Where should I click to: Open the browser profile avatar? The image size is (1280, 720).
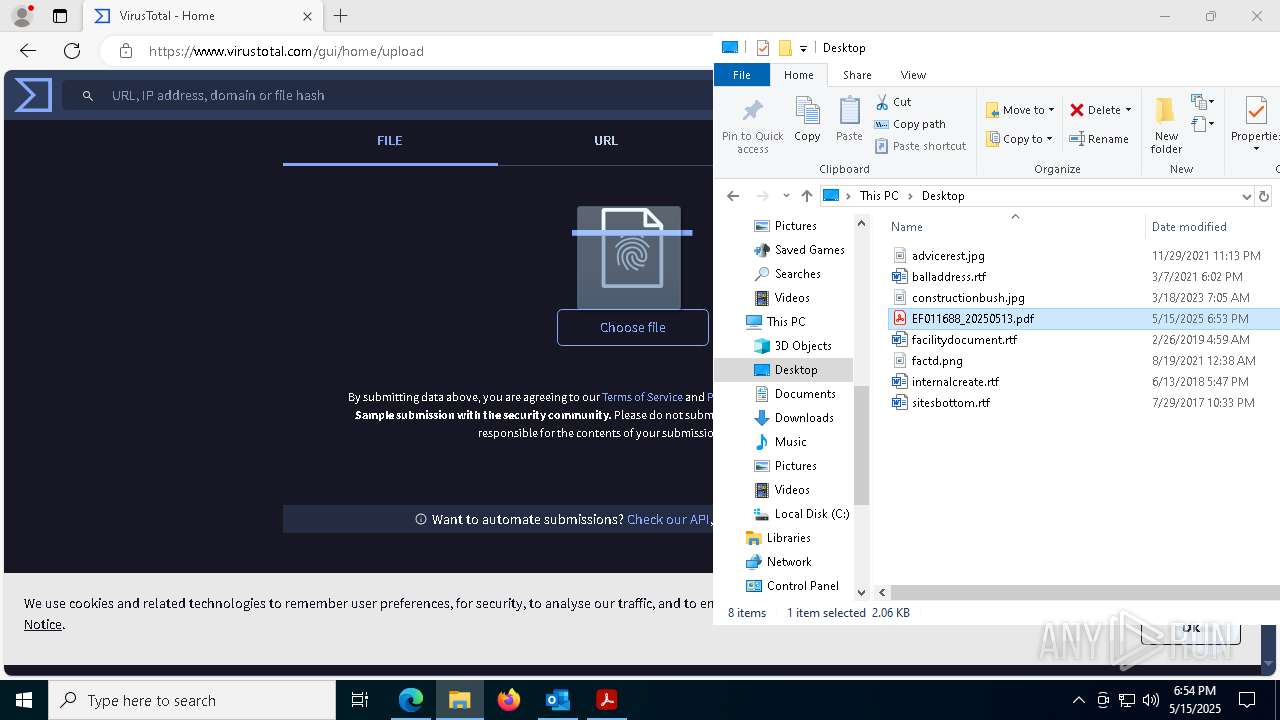22,16
